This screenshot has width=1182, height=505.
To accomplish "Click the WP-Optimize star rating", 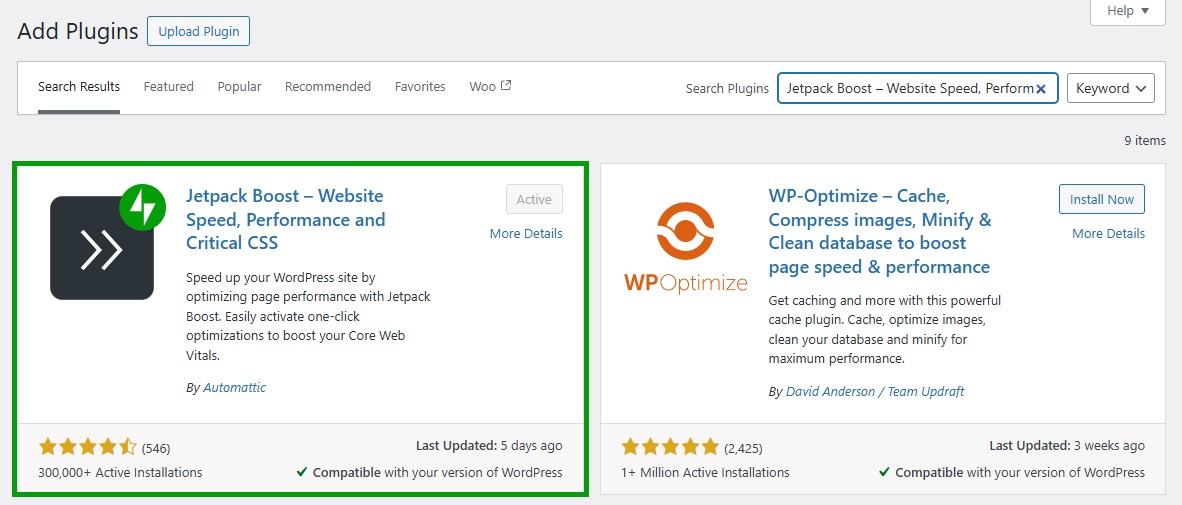I will click(670, 448).
